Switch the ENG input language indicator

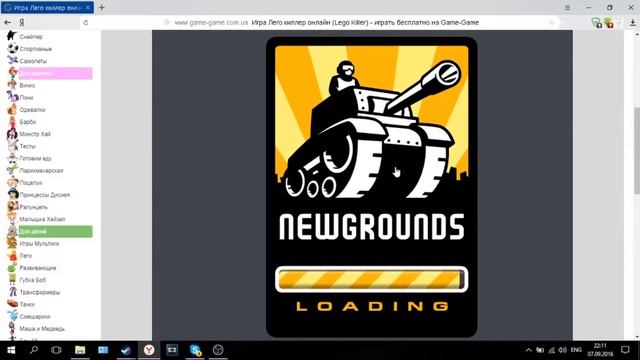(576, 350)
